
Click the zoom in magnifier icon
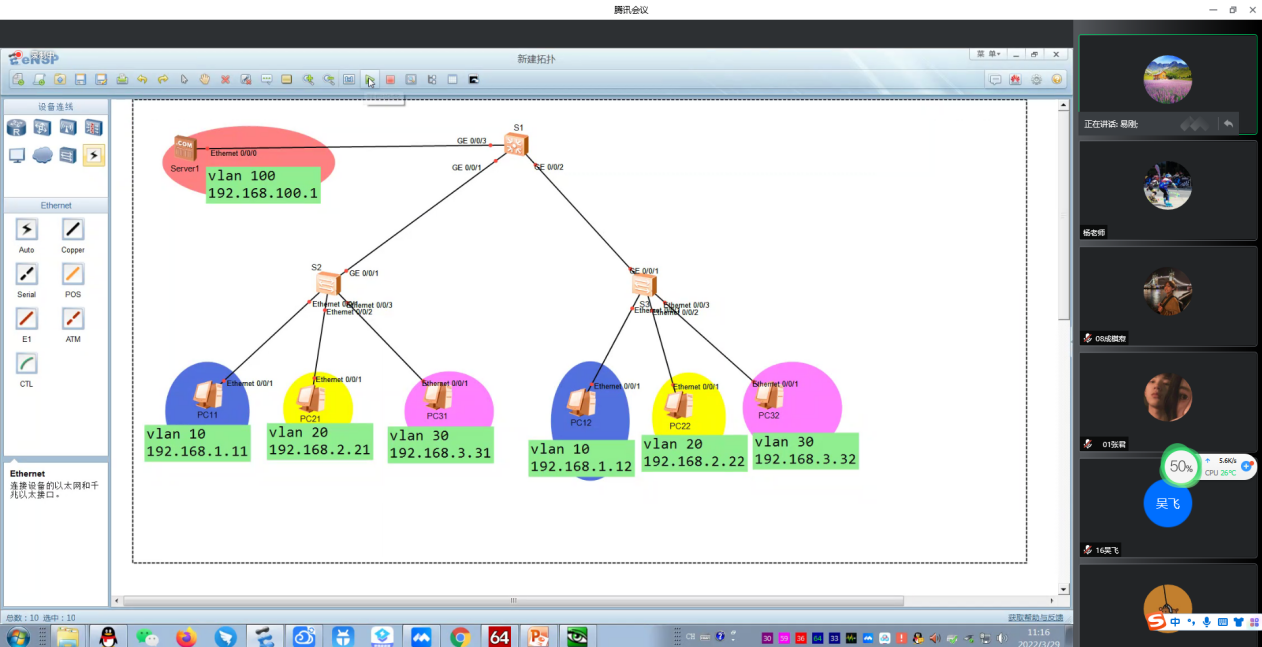pos(308,79)
